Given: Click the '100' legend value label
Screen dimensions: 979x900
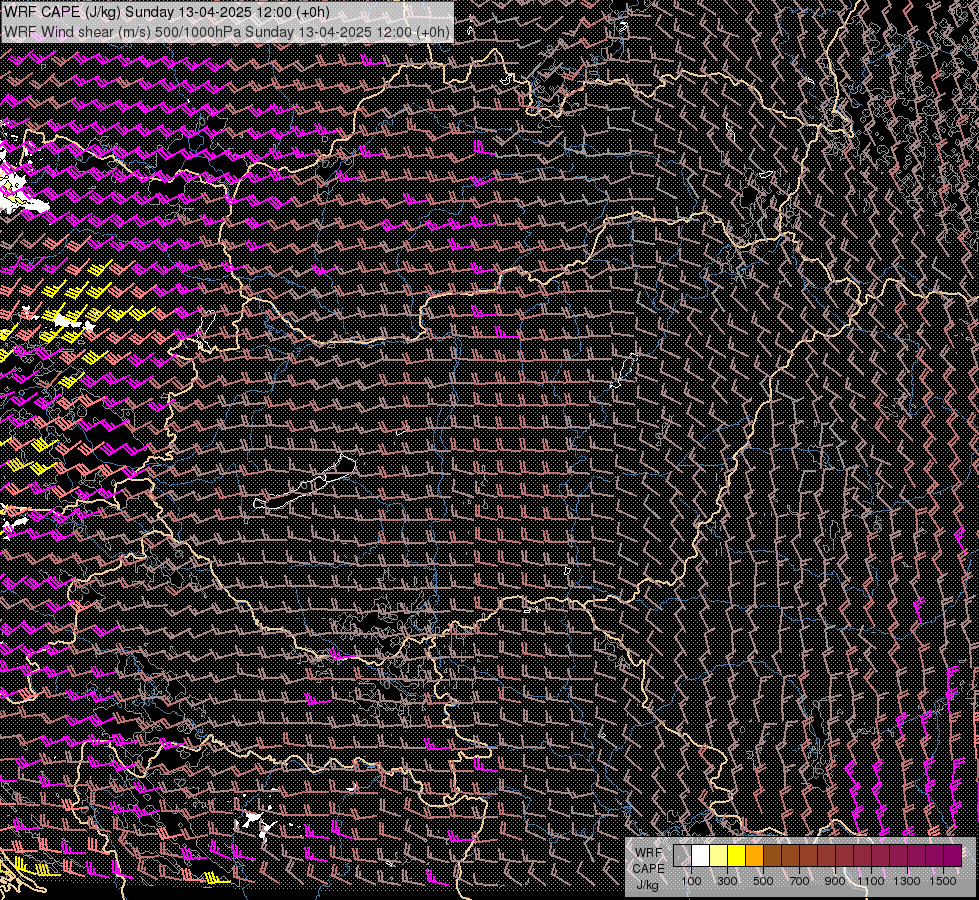Looking at the screenshot, I should [x=691, y=881].
